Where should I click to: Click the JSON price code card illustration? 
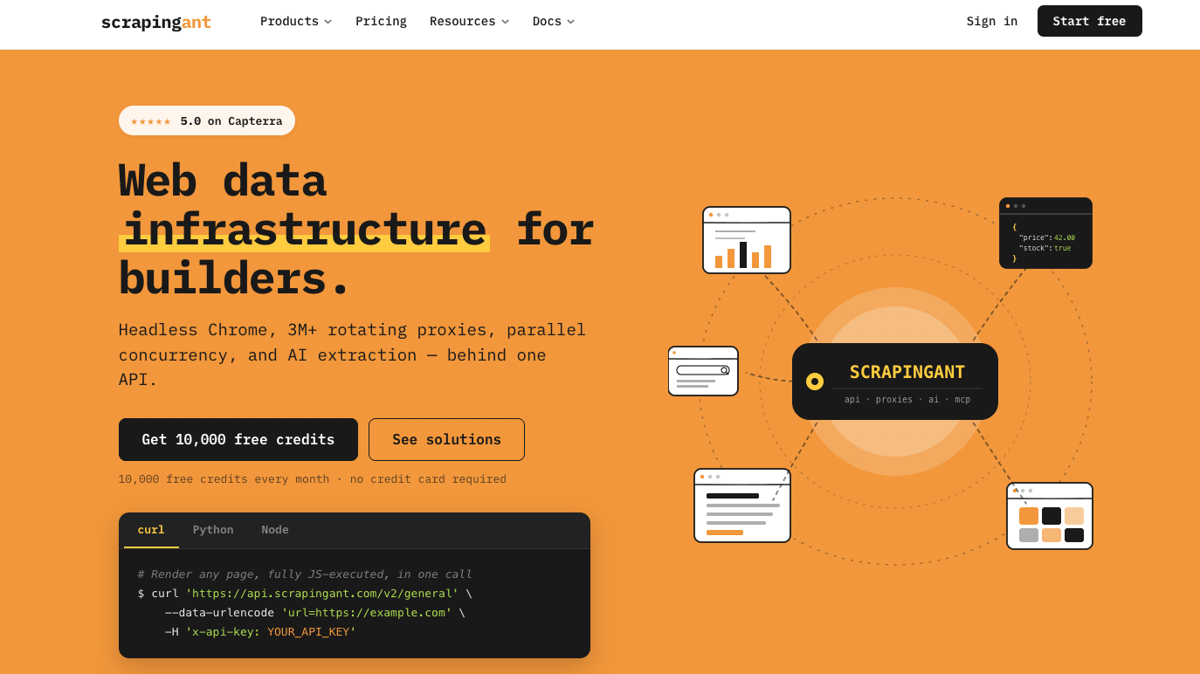pyautogui.click(x=1046, y=233)
